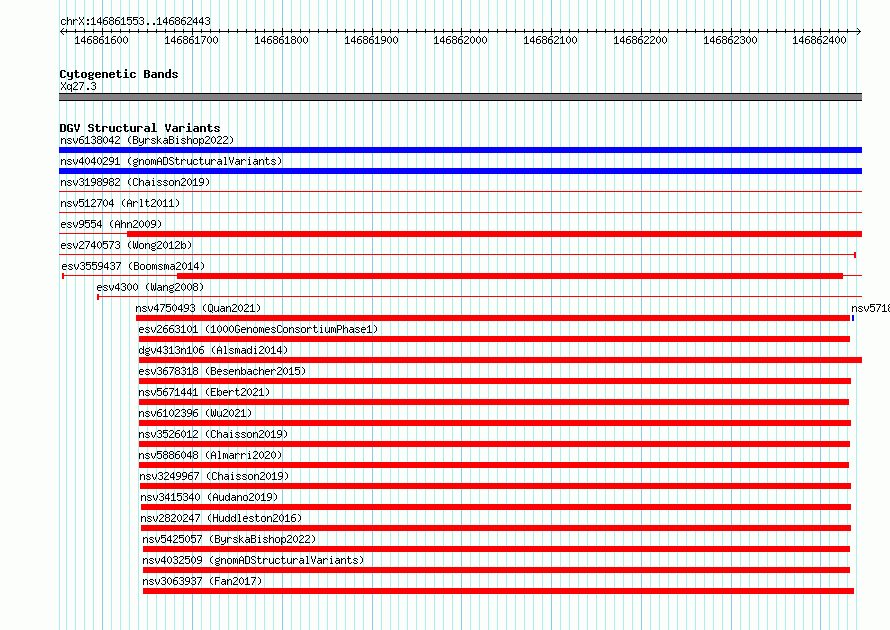Select the red dgv4313n106 variant bar
890x630 pixels.
pyautogui.click(x=500, y=360)
